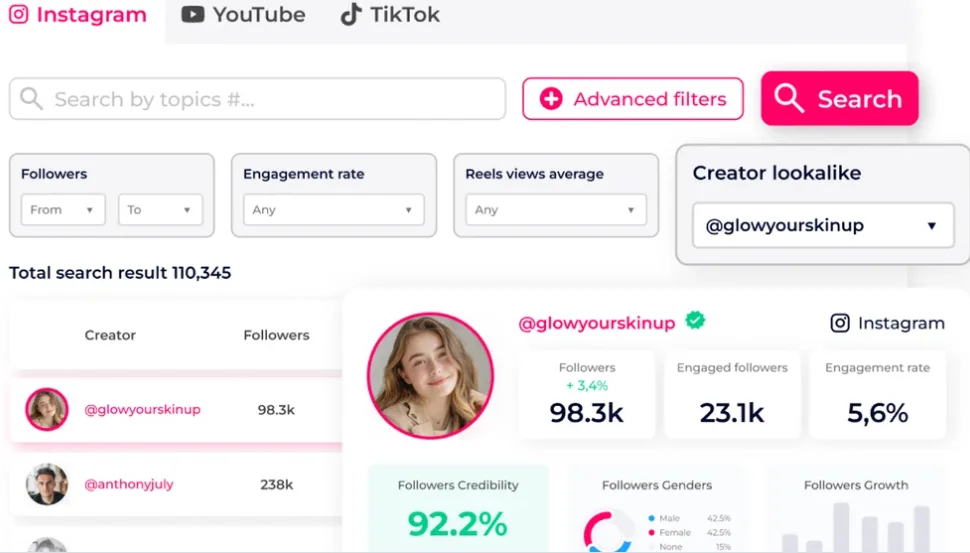Click the Engaged followers 23.1k card

732,395
